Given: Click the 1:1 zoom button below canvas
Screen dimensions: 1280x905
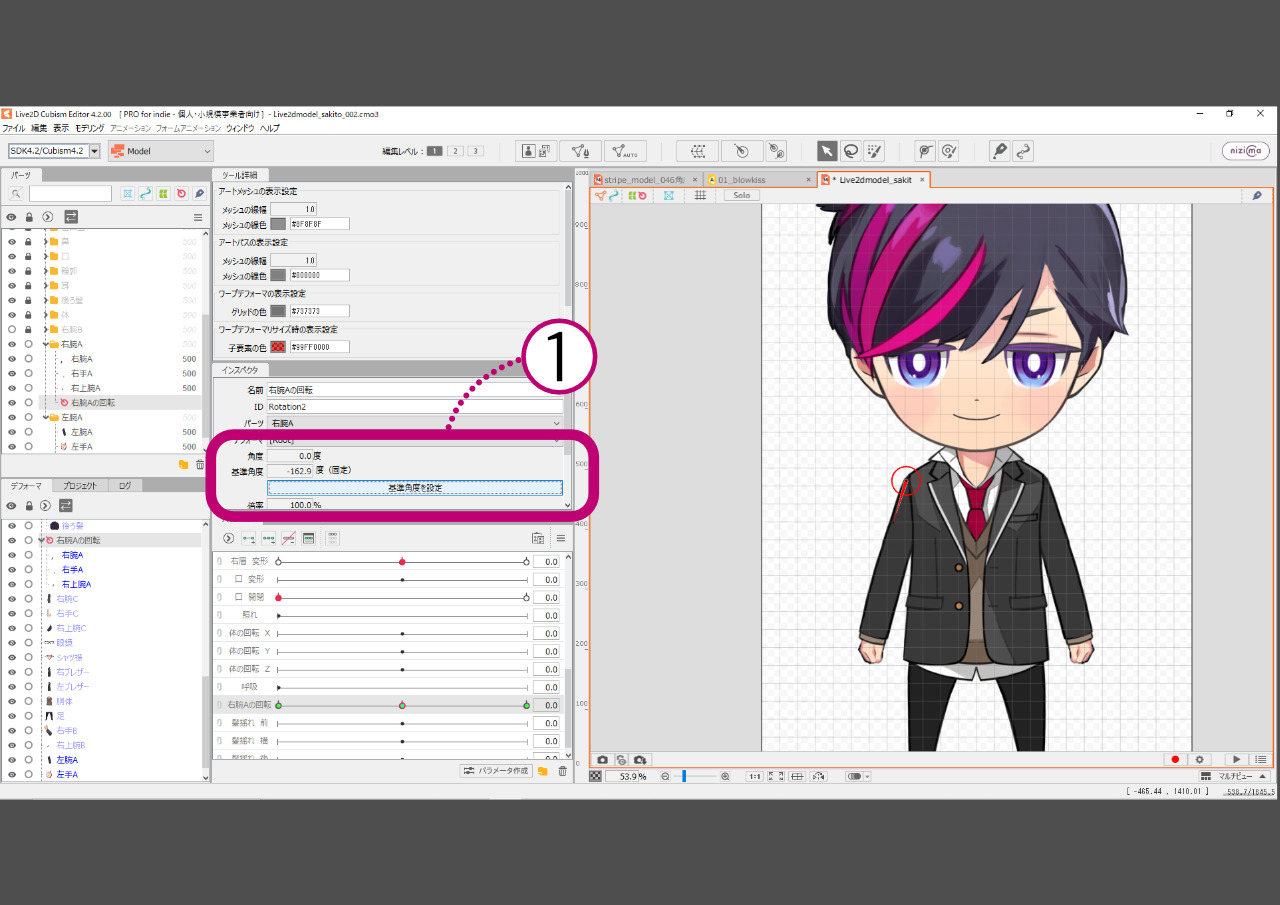Looking at the screenshot, I should coord(755,776).
